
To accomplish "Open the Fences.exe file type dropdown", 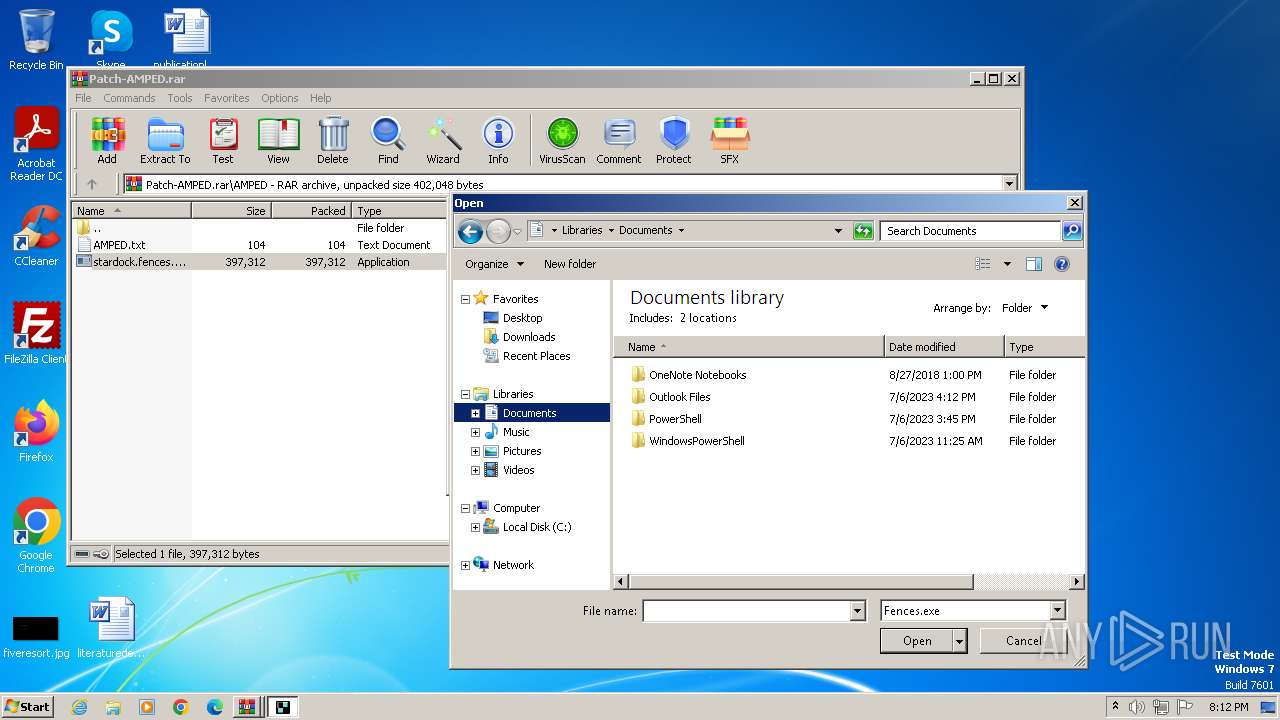I will pos(1057,611).
